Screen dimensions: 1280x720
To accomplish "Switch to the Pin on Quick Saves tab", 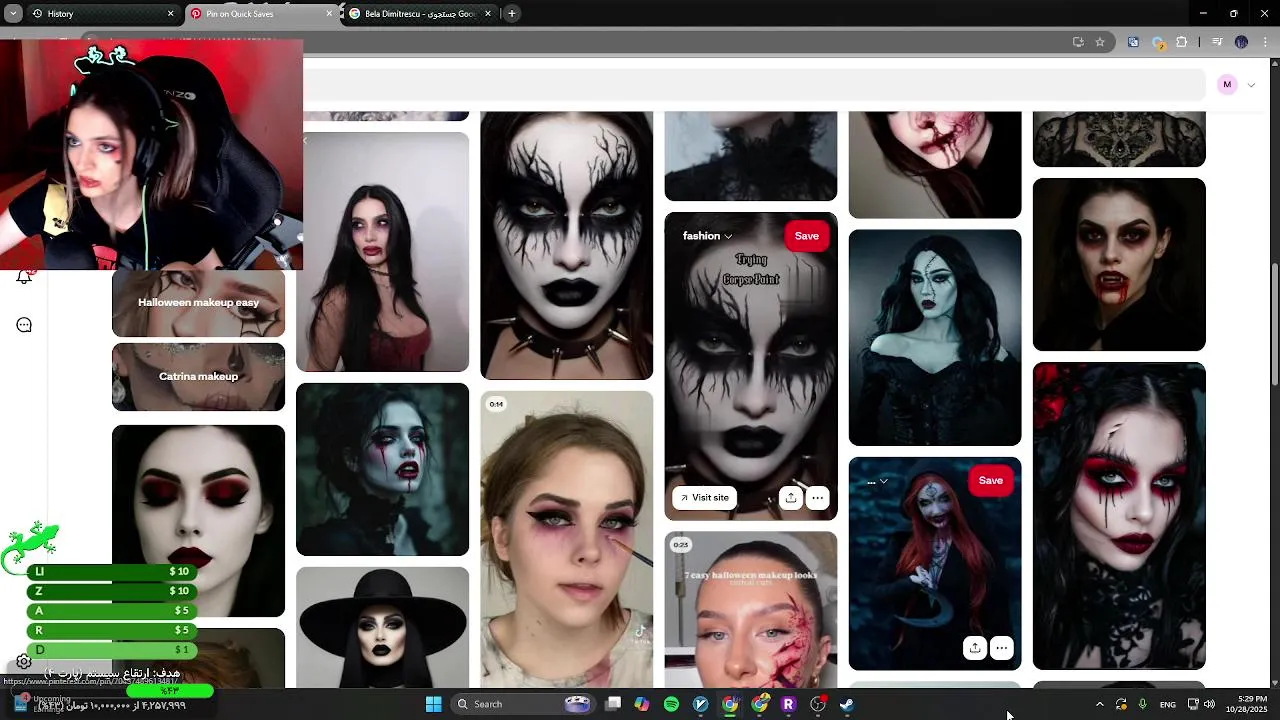I will tap(262, 14).
